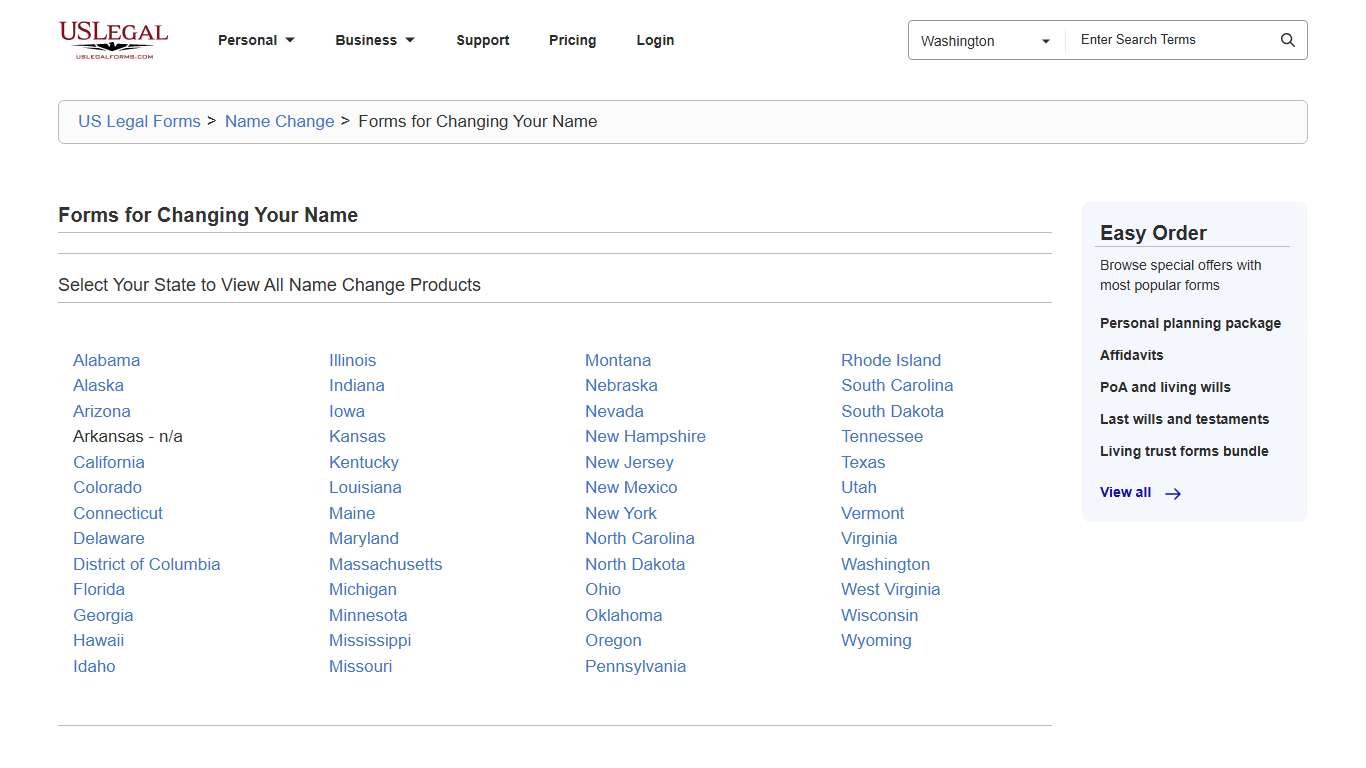Viewport: 1366px width, 768px height.
Task: Open the Name Change breadcrumb link
Action: coord(279,121)
